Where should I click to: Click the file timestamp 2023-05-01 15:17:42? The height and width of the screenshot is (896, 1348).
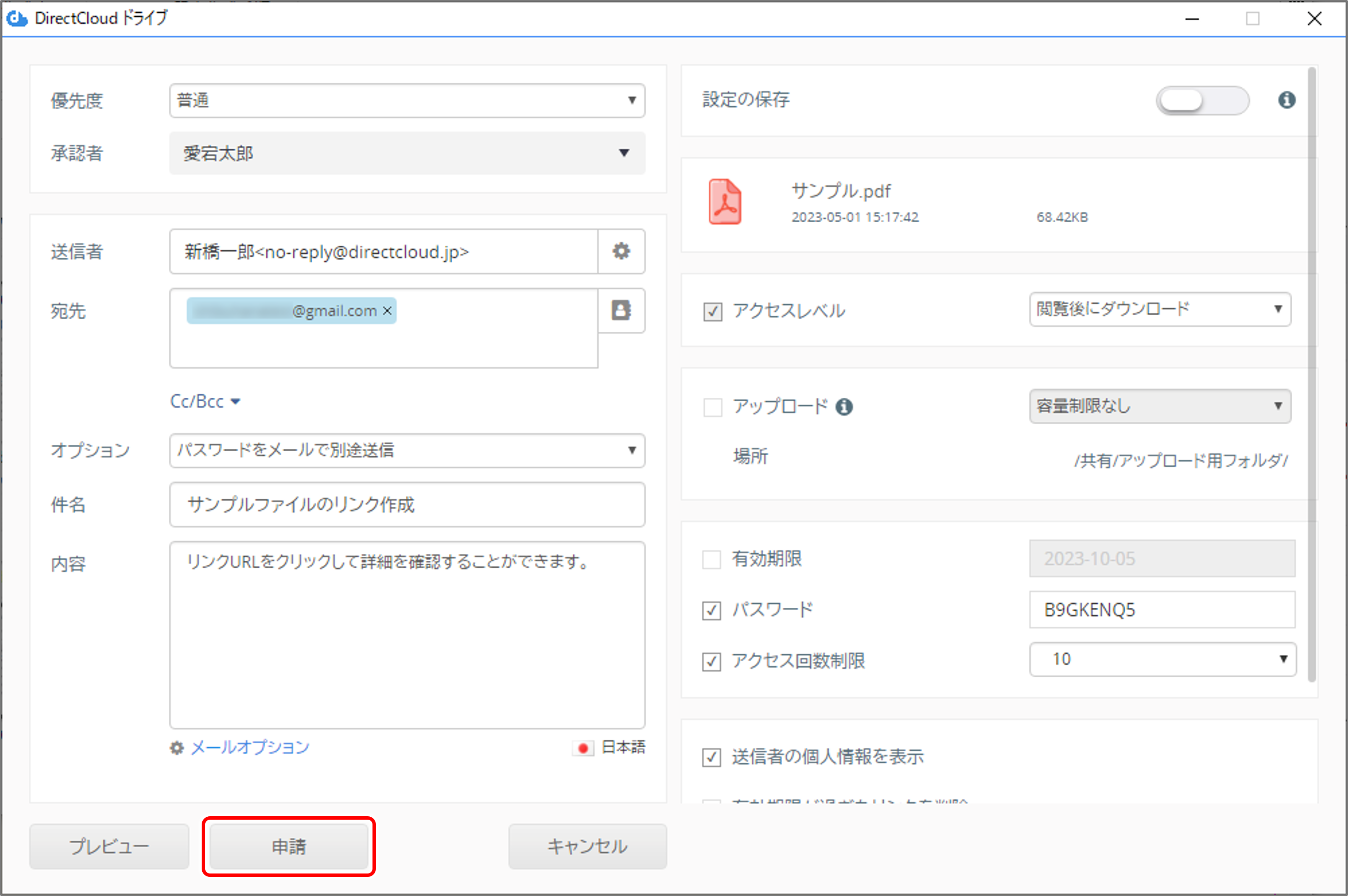tap(855, 218)
